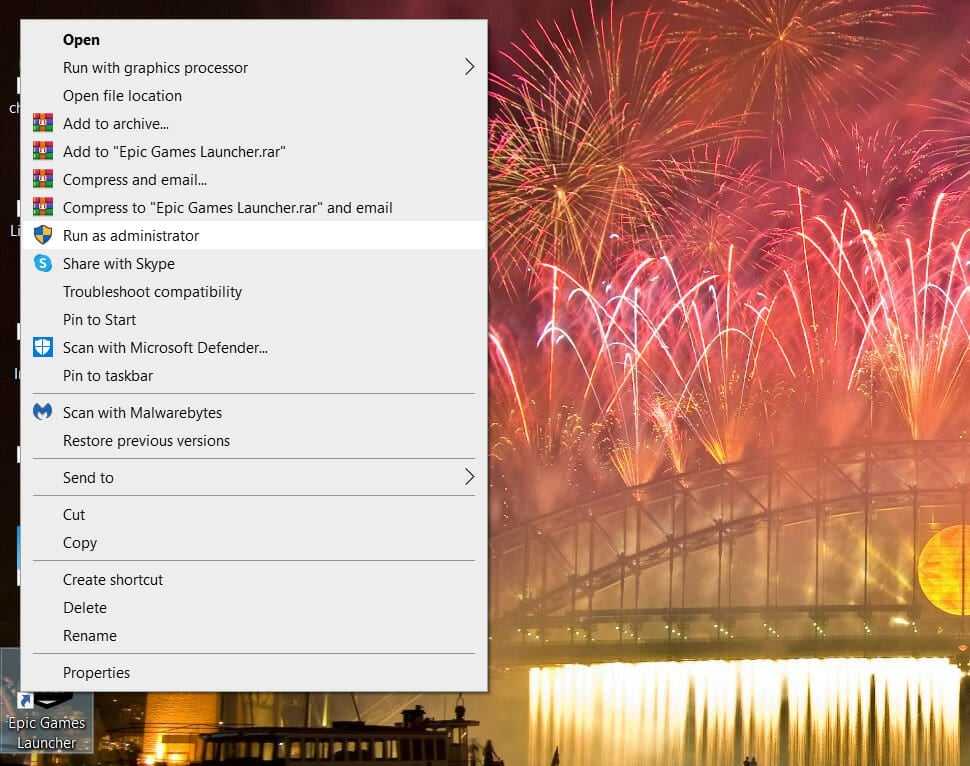970x766 pixels.
Task: Choose Compress to "Epic Games Launcher.rar" and email
Action: pos(254,208)
